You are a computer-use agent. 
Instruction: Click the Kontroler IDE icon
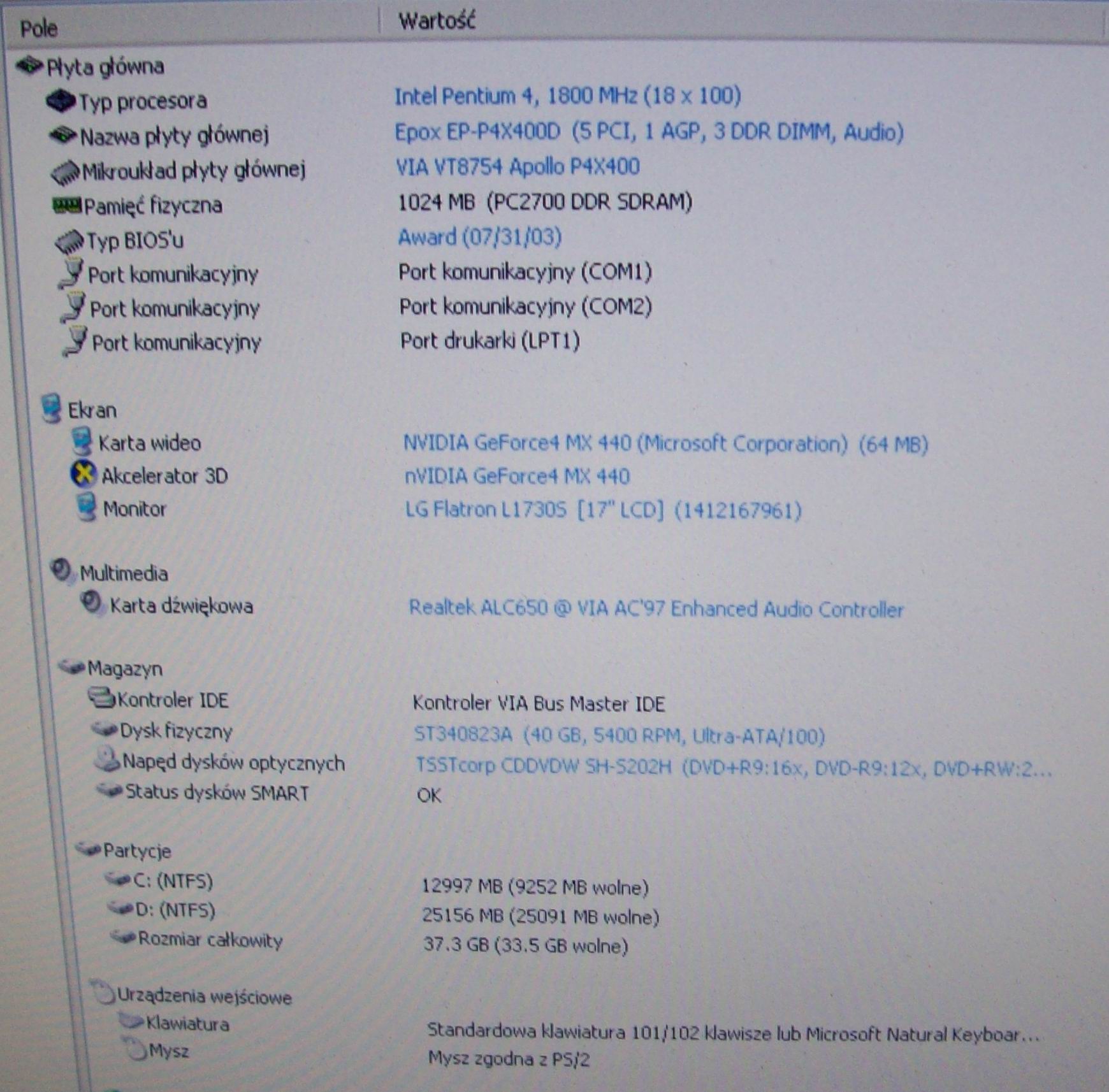[101, 698]
